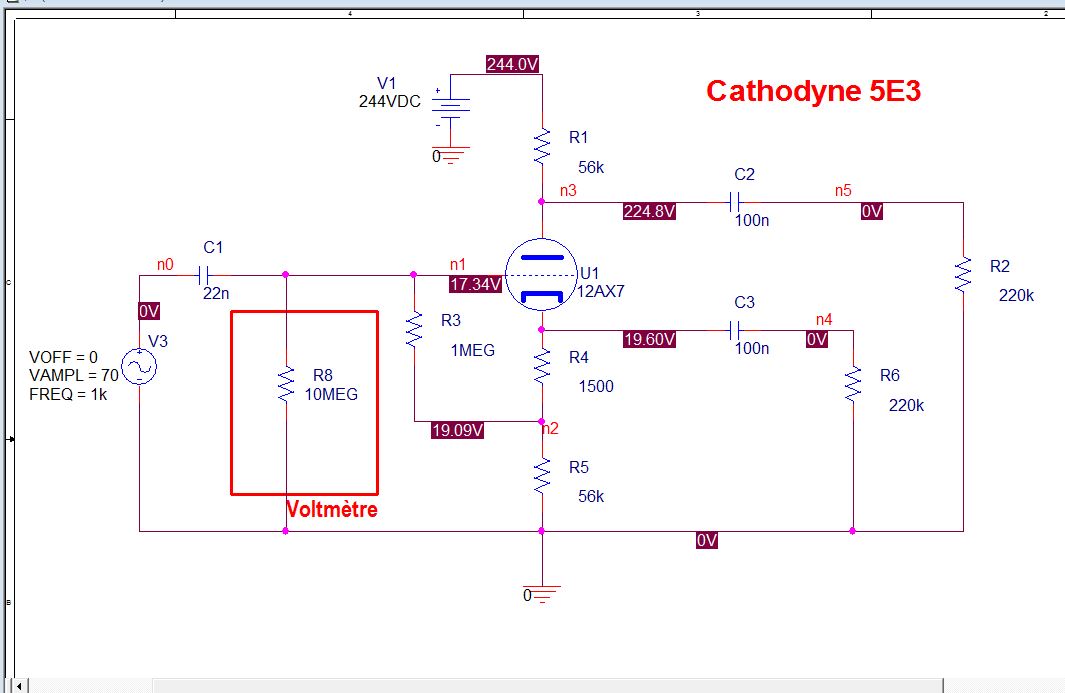
Task: Click resistor R3 symbol labeled 1MEG
Action: 413,329
